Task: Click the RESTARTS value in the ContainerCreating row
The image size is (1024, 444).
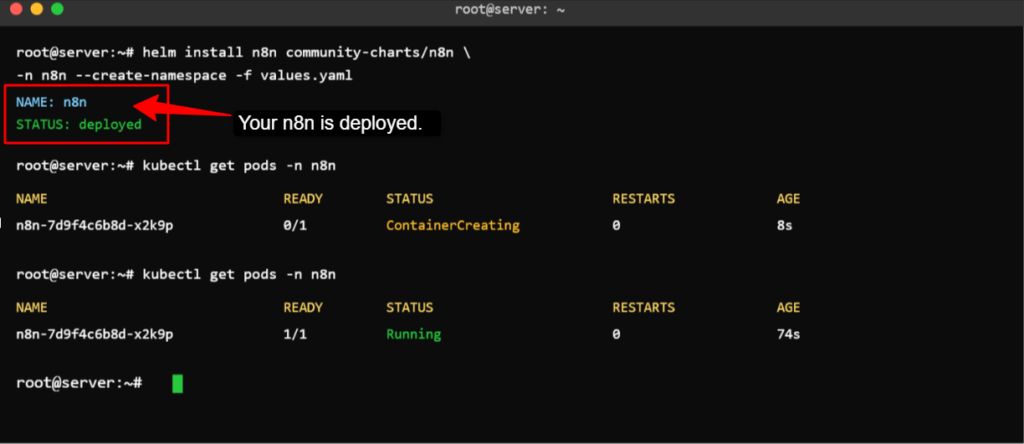Action: point(616,226)
